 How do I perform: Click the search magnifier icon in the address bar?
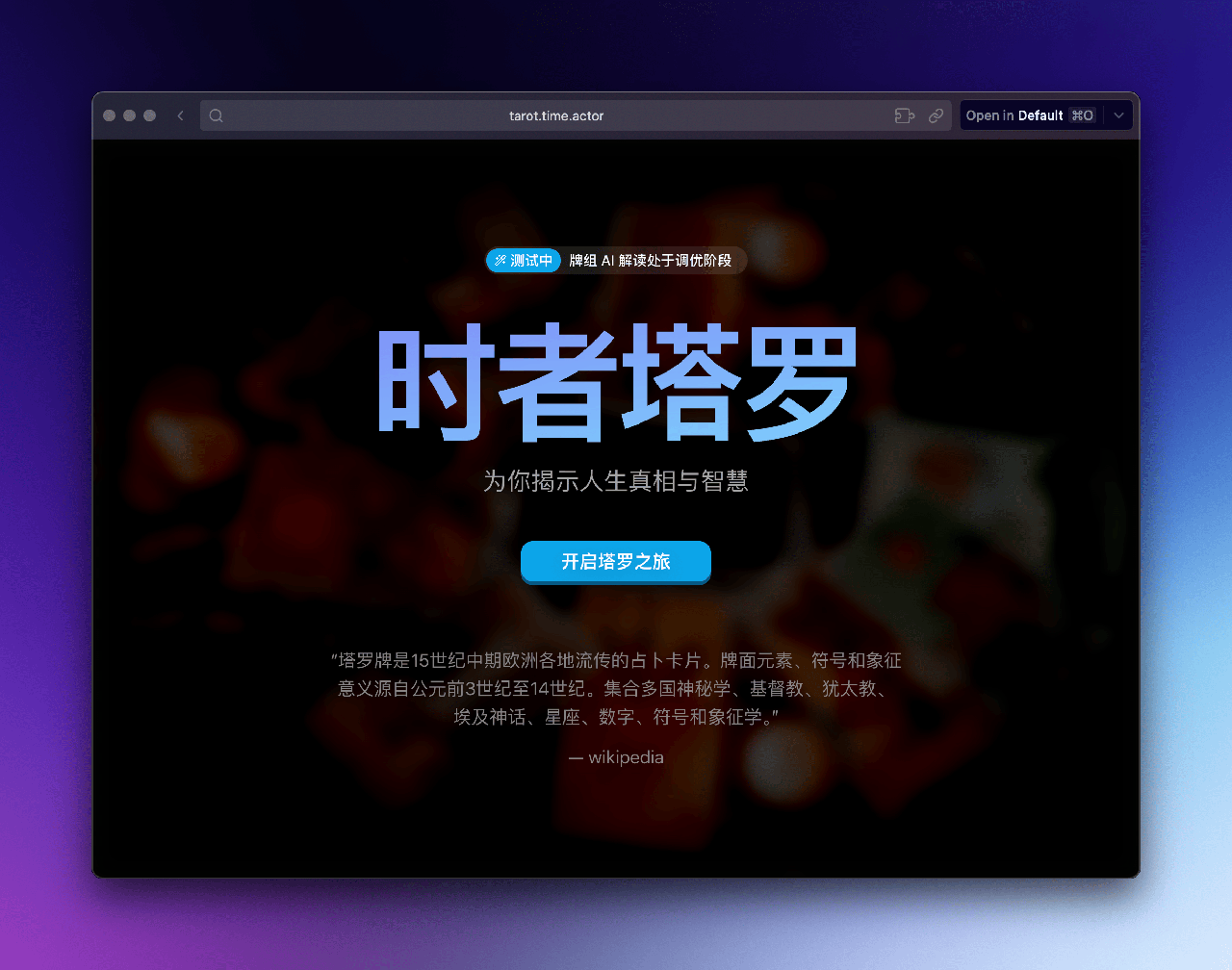pos(217,115)
